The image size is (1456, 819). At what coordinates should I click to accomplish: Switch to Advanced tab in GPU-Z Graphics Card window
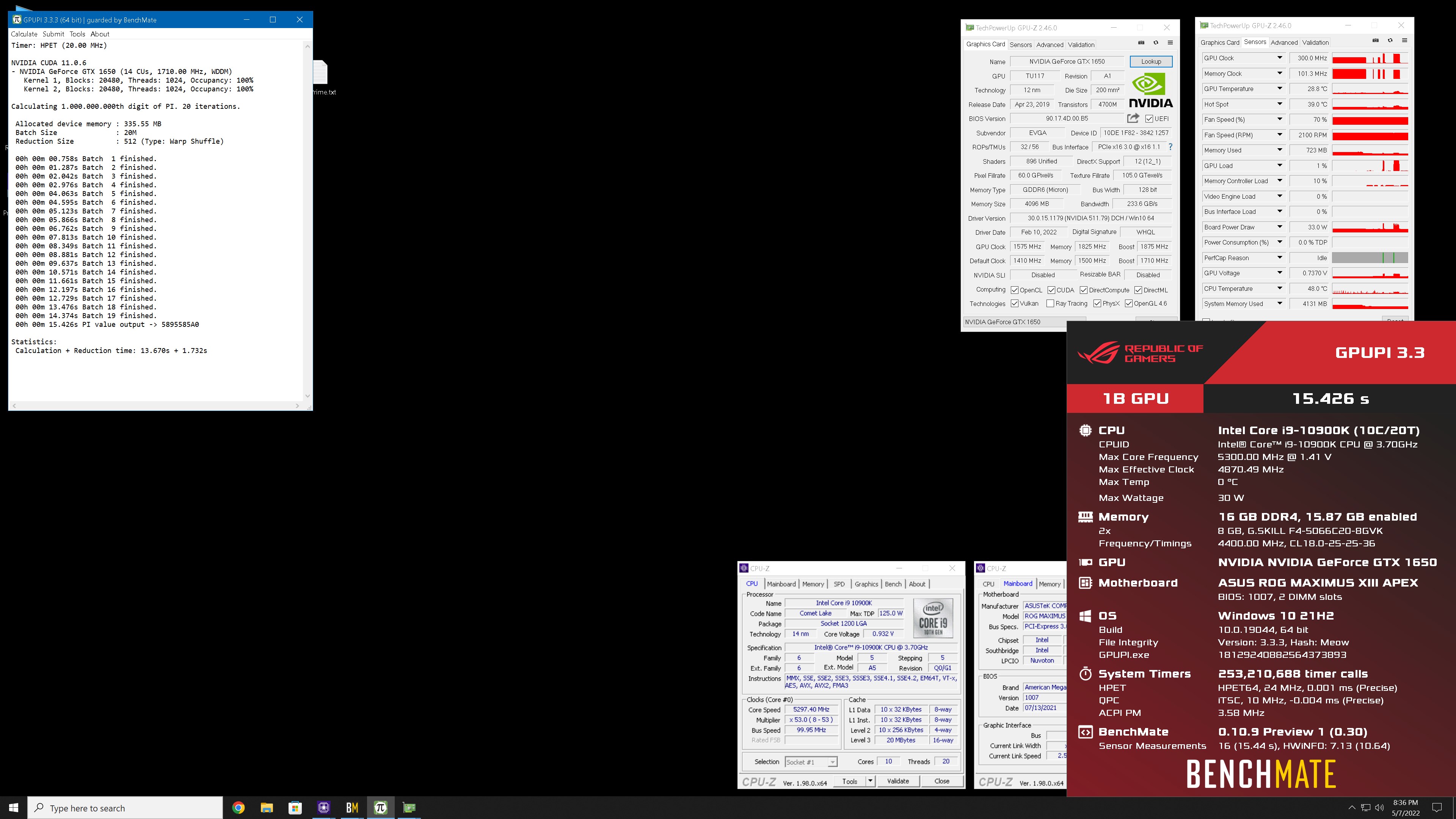pos(1050,45)
